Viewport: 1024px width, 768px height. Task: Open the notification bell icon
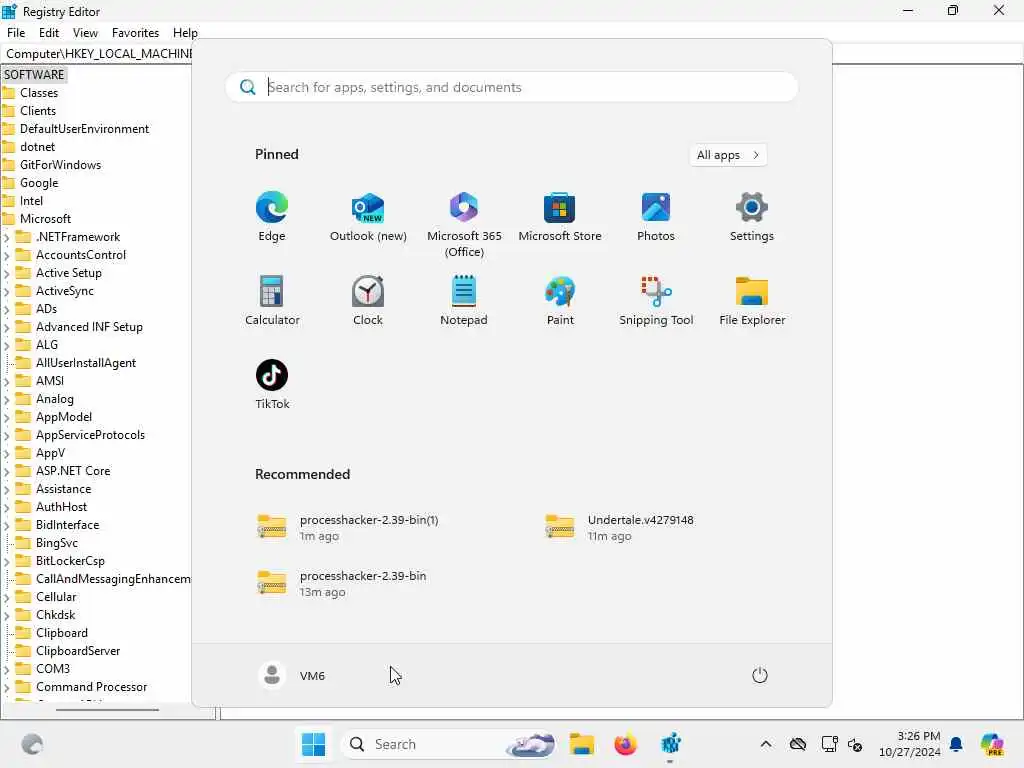tap(956, 744)
